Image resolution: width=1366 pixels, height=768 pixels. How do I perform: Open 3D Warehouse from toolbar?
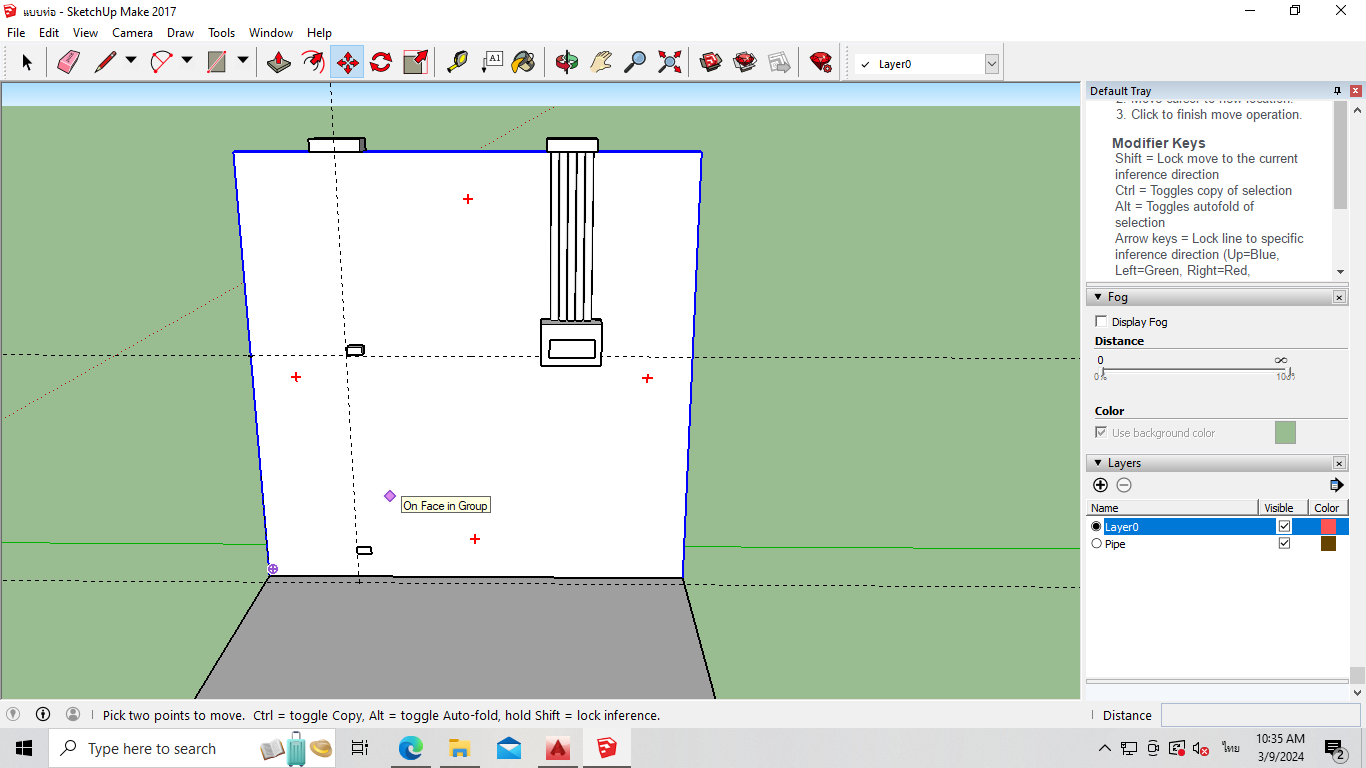[x=711, y=62]
